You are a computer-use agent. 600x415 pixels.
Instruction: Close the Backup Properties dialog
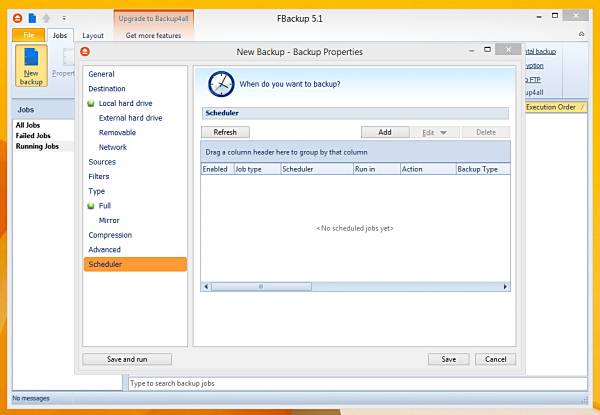point(508,49)
